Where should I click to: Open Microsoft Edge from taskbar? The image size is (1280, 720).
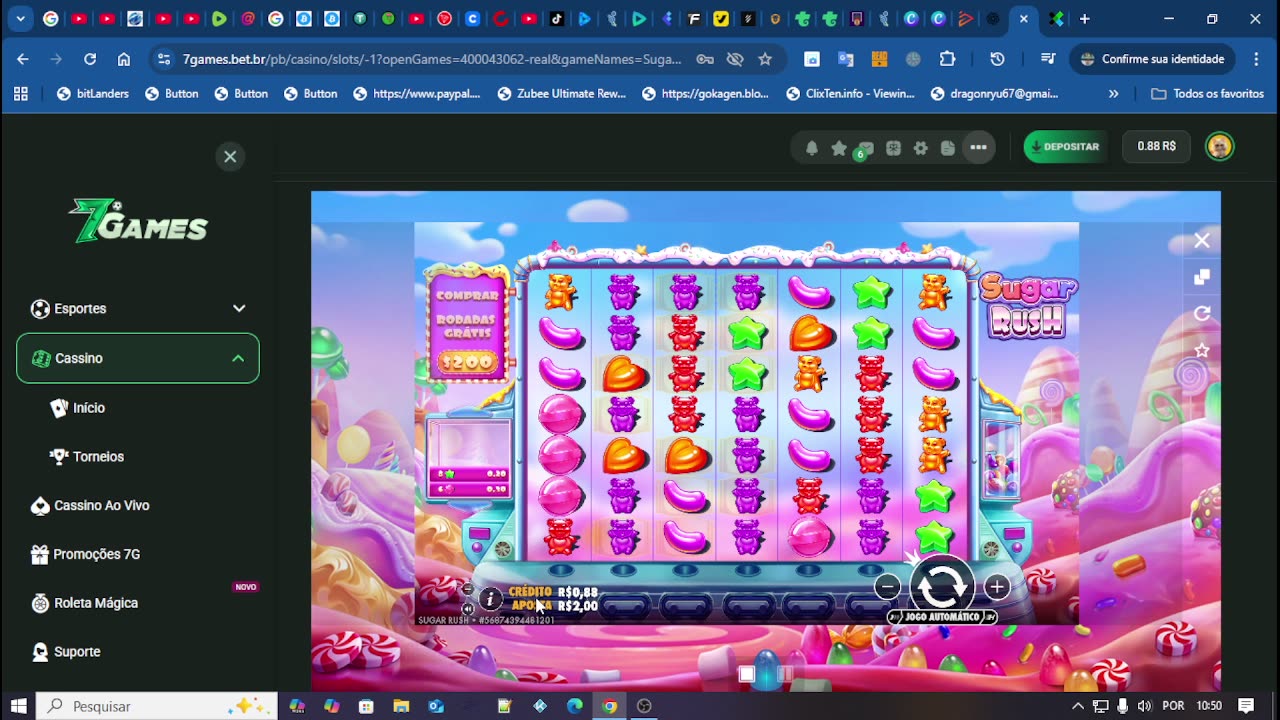[x=575, y=706]
